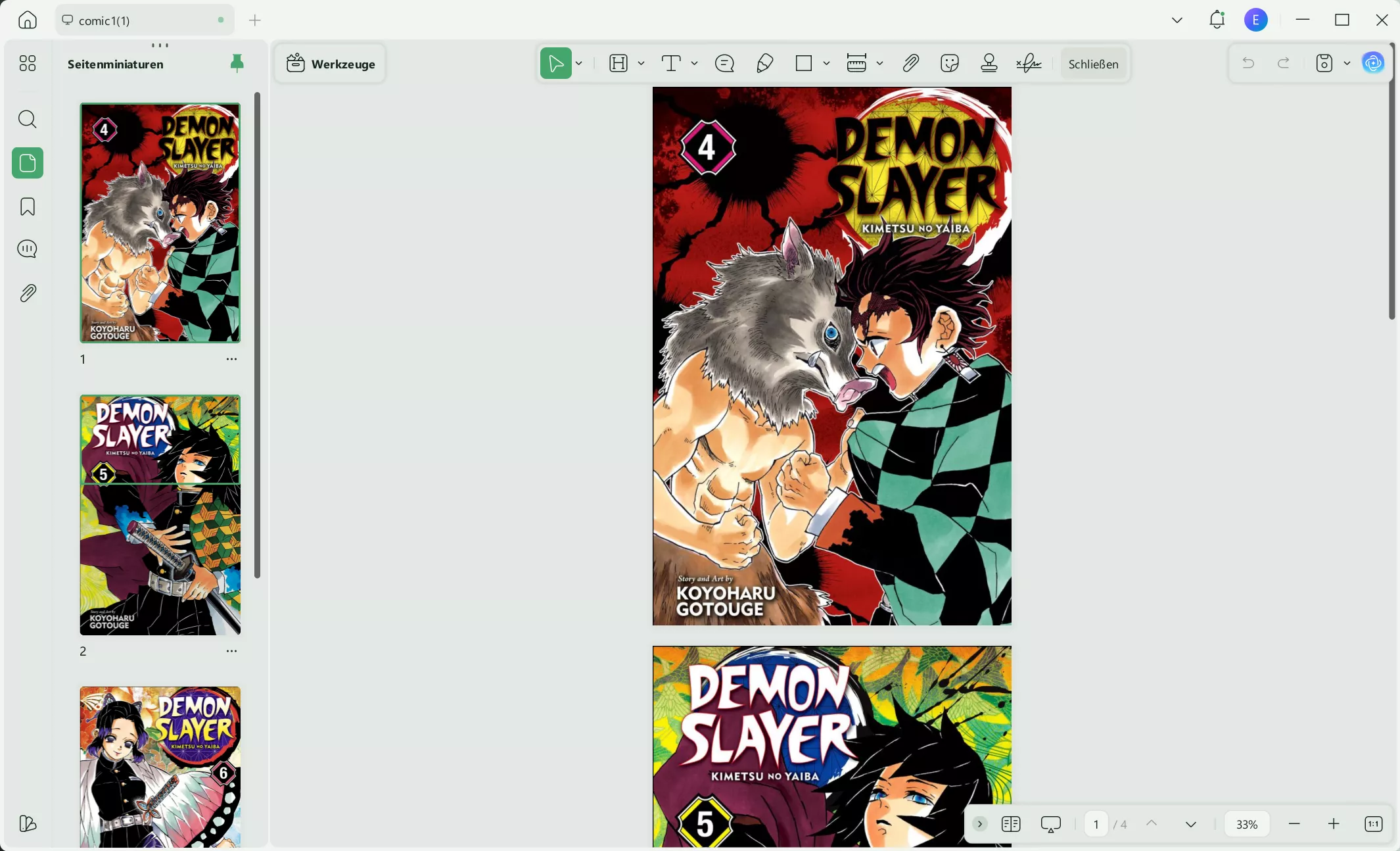Click the panel drag handle dots
This screenshot has width=1400, height=851.
point(160,45)
